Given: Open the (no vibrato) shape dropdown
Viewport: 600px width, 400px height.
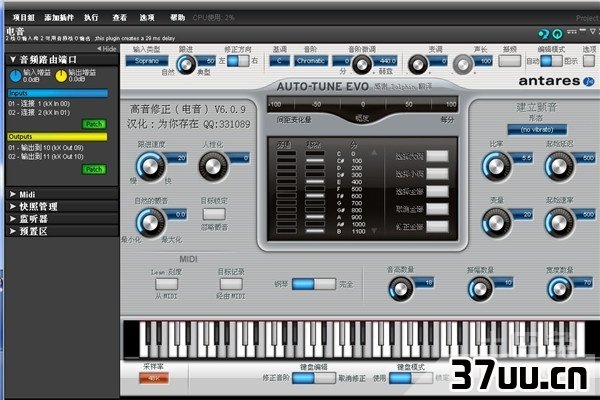Looking at the screenshot, I should (x=537, y=130).
